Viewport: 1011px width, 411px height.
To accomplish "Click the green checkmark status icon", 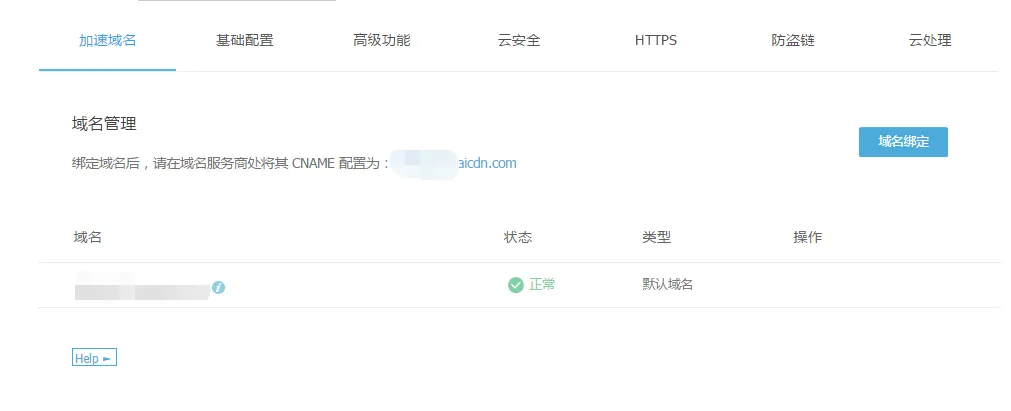I will pos(515,285).
